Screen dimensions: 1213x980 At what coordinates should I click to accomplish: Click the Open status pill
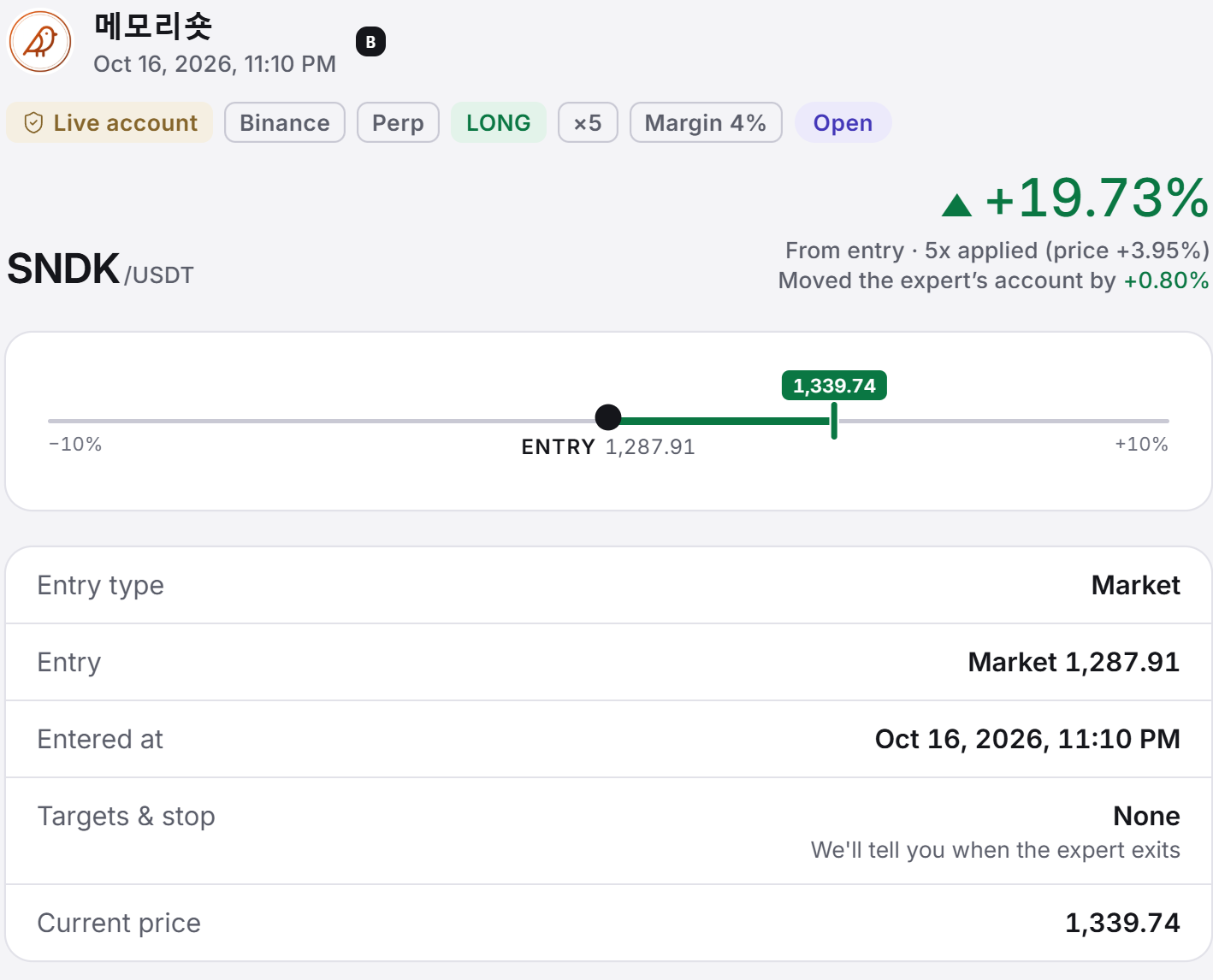[x=843, y=123]
